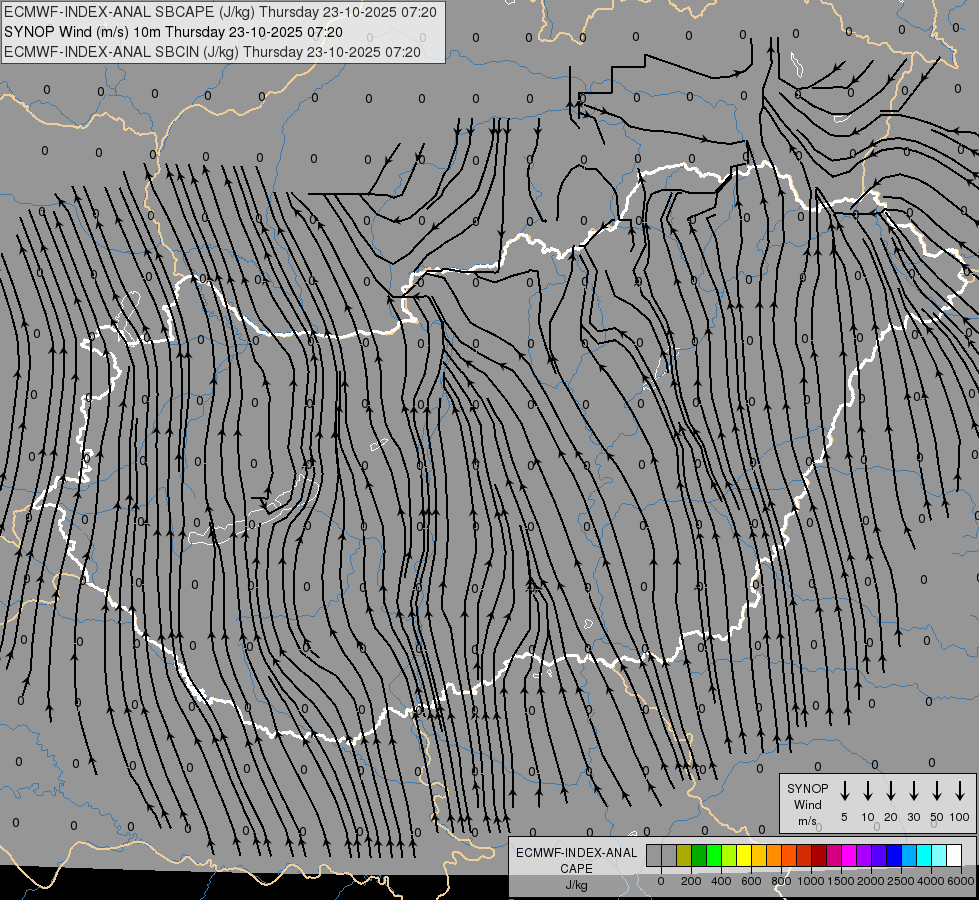Image resolution: width=979 pixels, height=900 pixels.
Task: Click the 800 tick label on CAPE scale
Action: pyautogui.click(x=781, y=881)
